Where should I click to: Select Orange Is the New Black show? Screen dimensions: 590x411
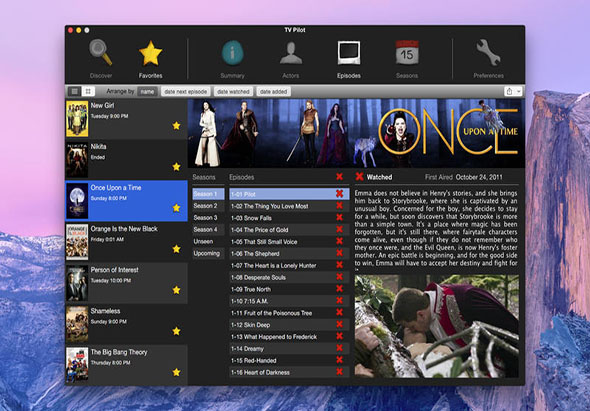[x=126, y=242]
